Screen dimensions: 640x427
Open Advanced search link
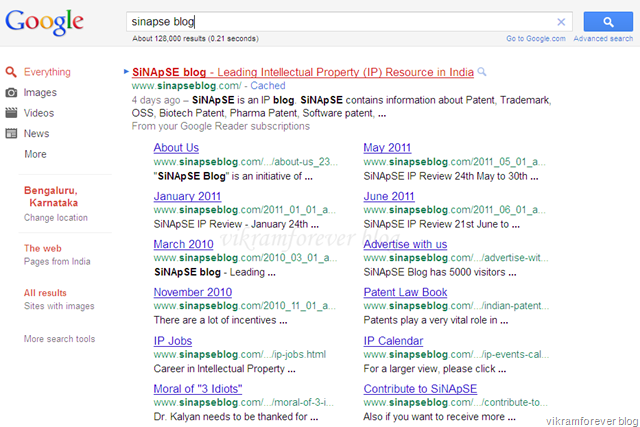603,39
